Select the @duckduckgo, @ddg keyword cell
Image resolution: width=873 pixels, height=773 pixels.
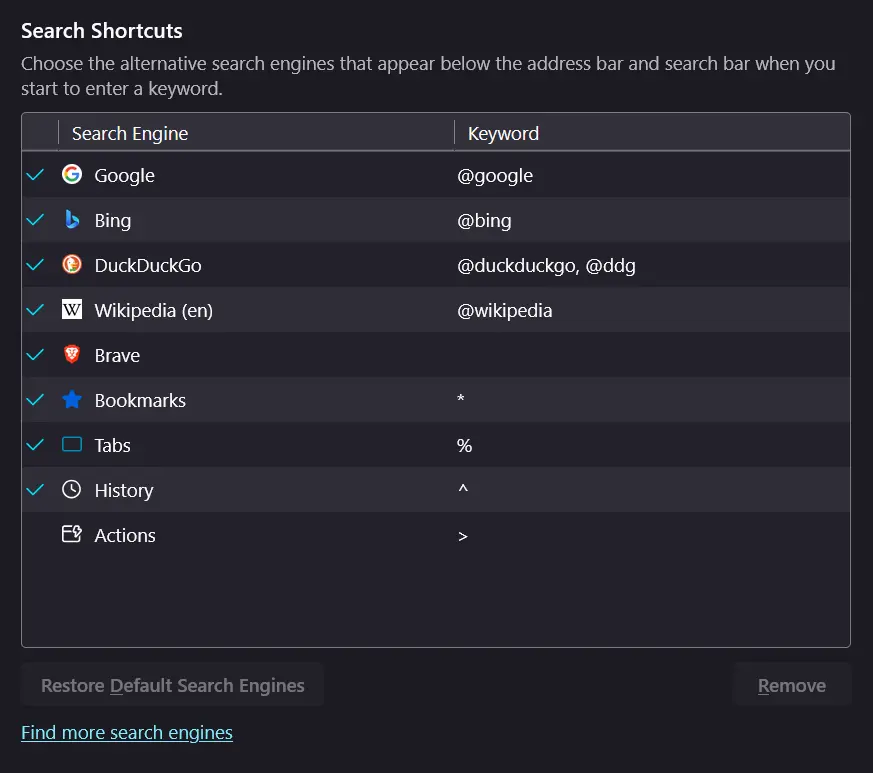tap(546, 266)
